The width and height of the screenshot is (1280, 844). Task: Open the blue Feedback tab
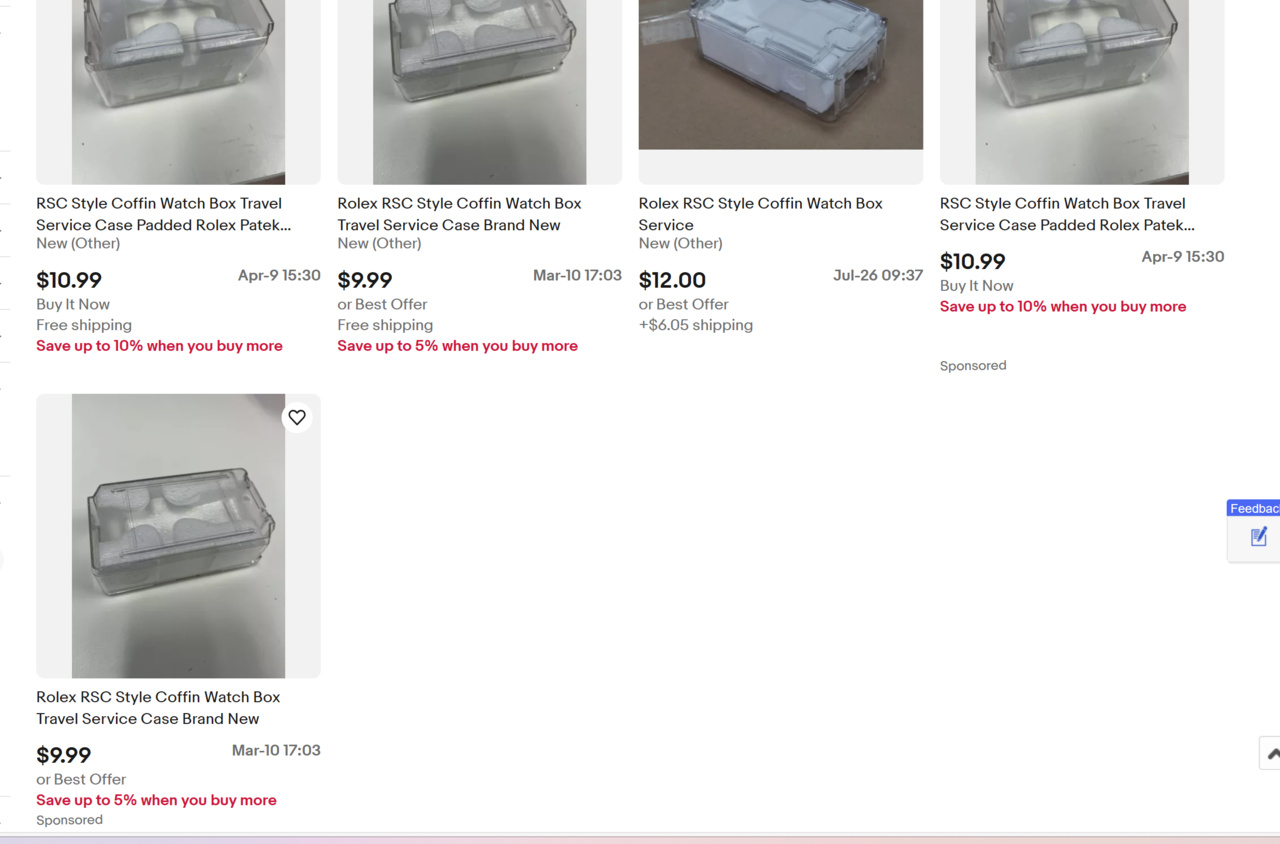(1254, 508)
